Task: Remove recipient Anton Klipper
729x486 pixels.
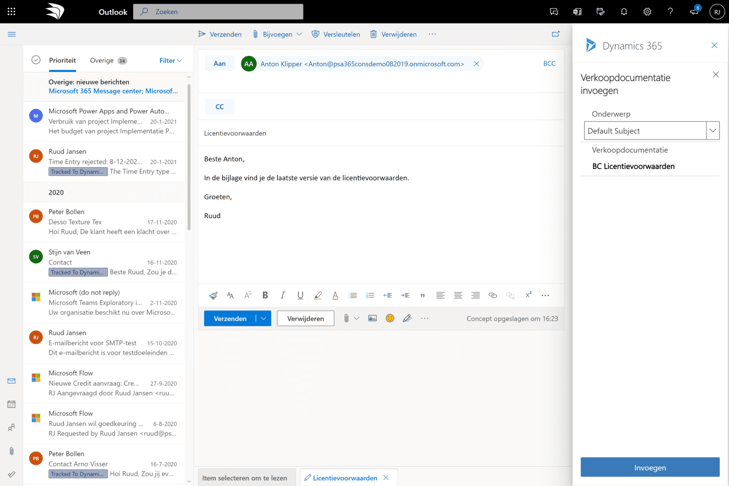Action: (476, 64)
